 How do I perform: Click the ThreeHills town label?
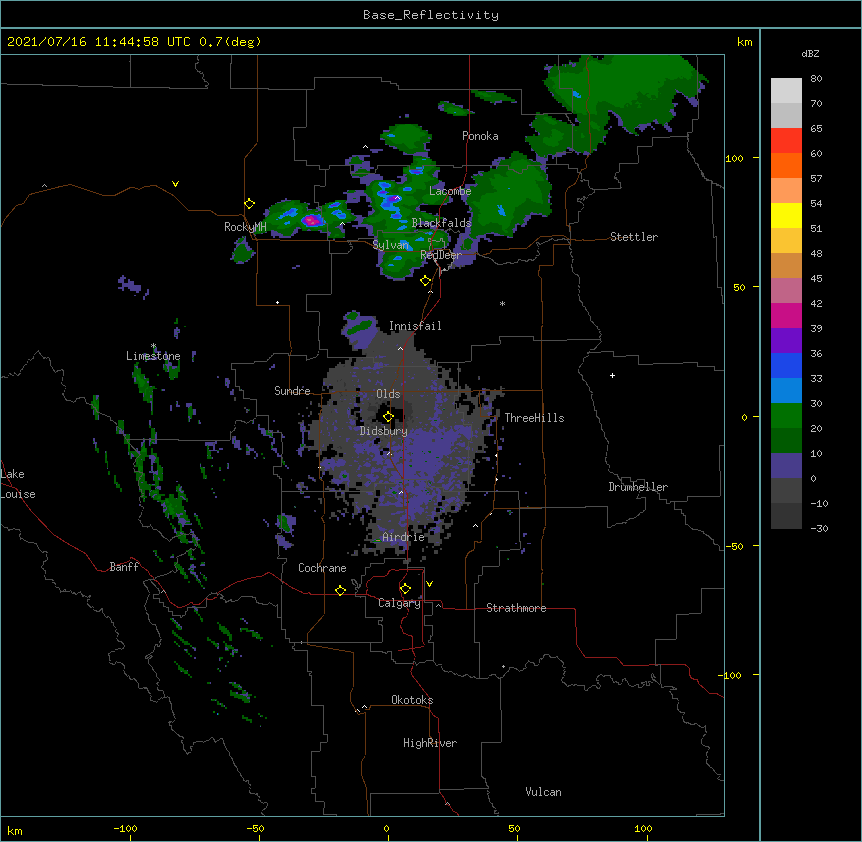(x=534, y=418)
